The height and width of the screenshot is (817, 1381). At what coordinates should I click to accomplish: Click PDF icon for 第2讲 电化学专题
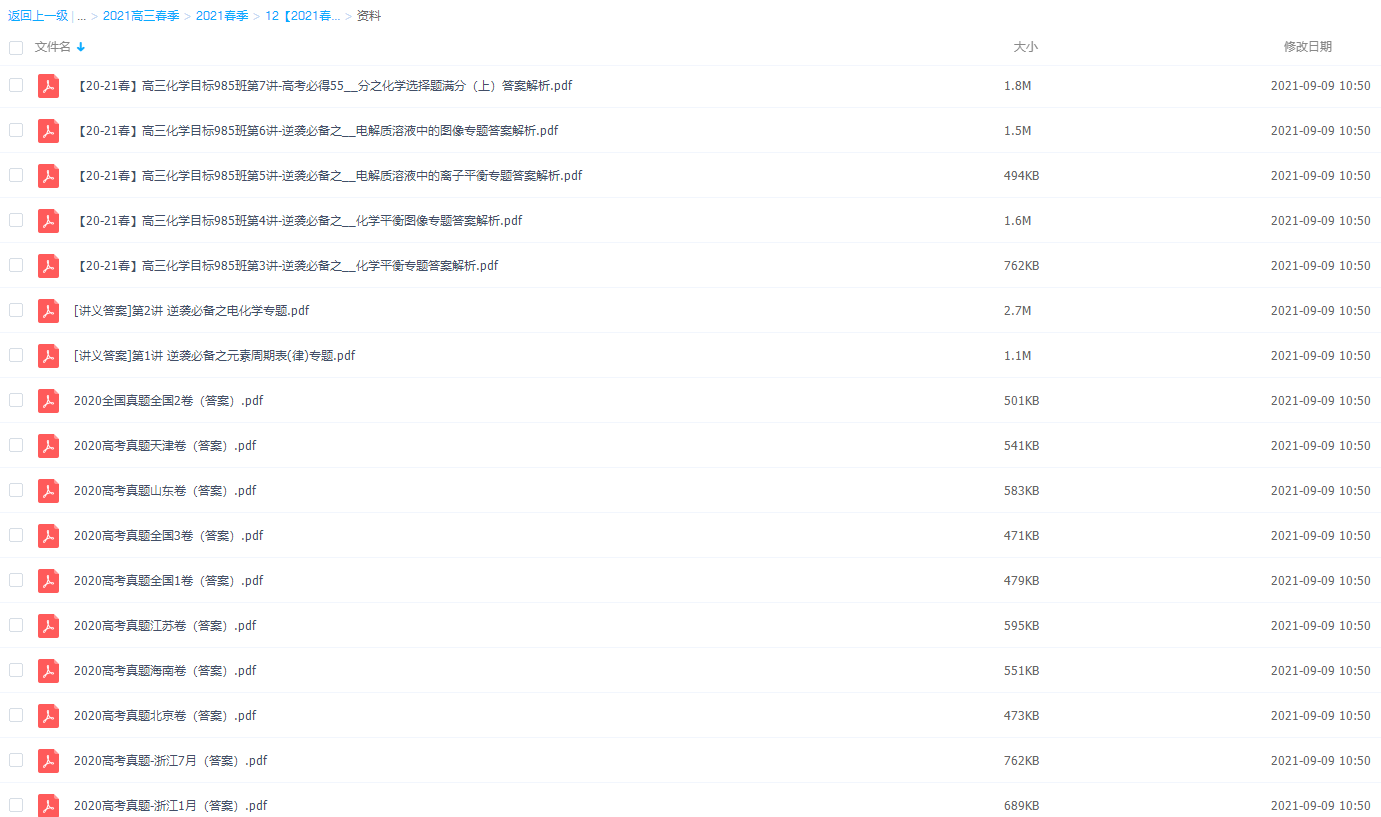[x=48, y=311]
